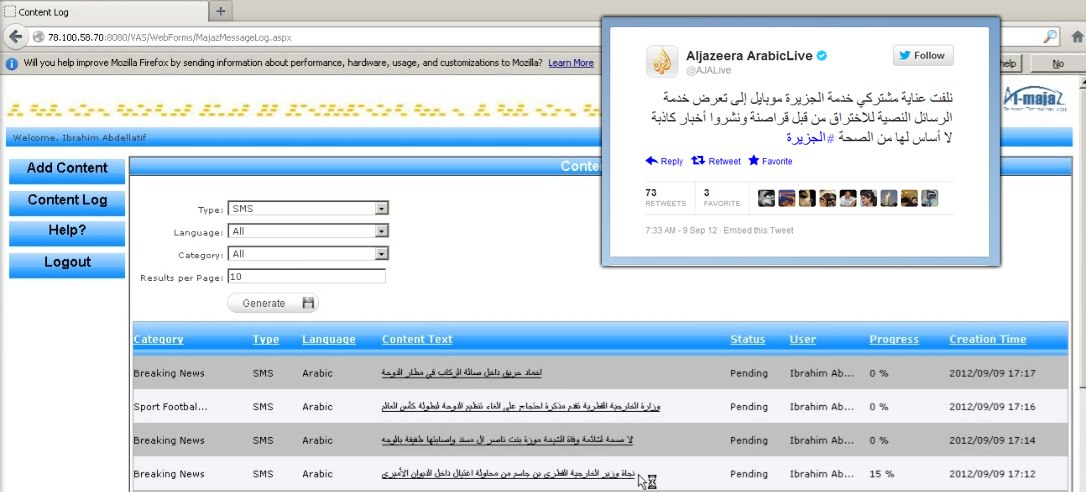Open content text link of 17:12 row
Viewport: 1086px width, 492px height.
point(508,474)
